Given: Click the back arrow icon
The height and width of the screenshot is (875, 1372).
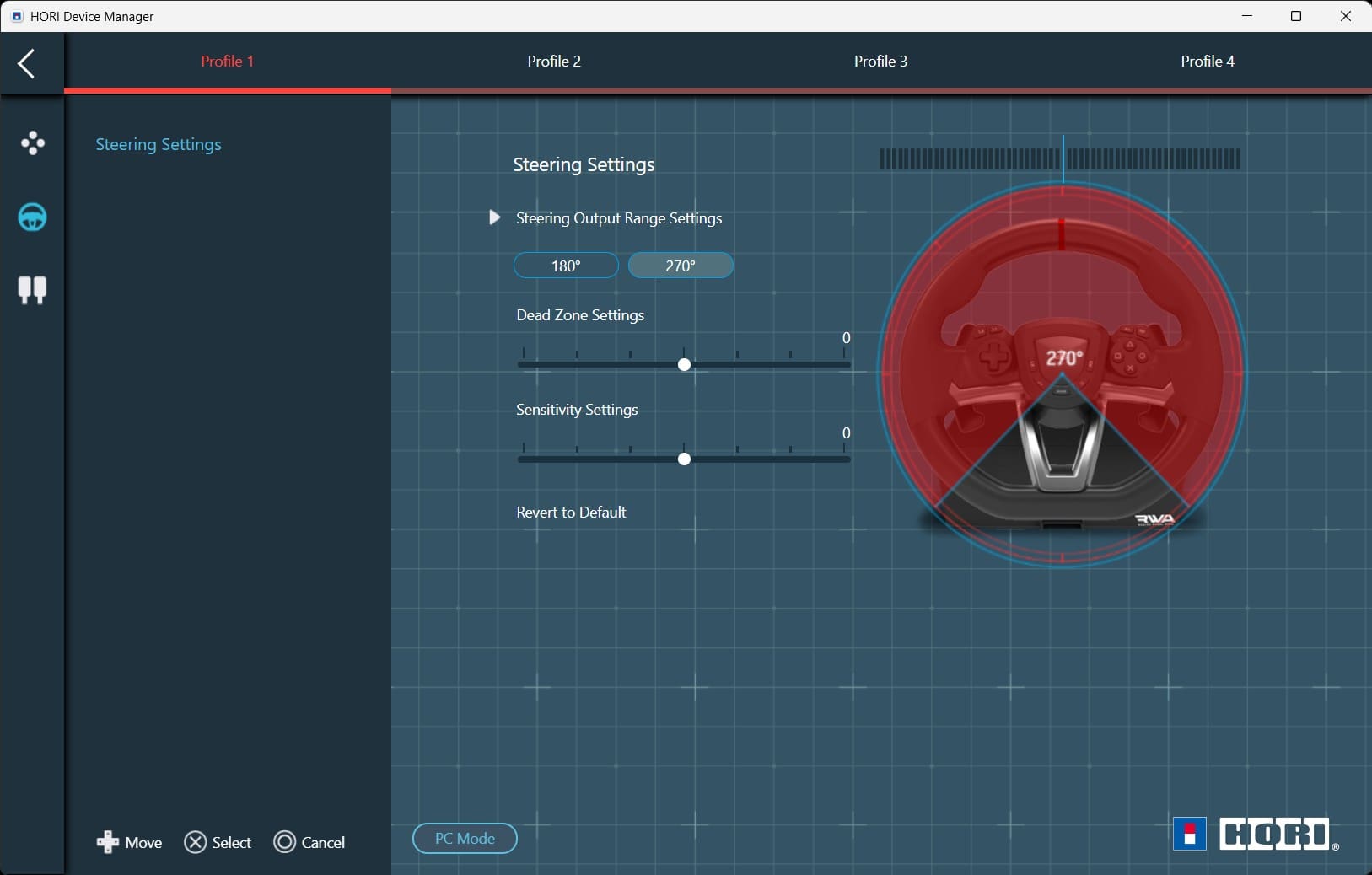Looking at the screenshot, I should pos(27,63).
